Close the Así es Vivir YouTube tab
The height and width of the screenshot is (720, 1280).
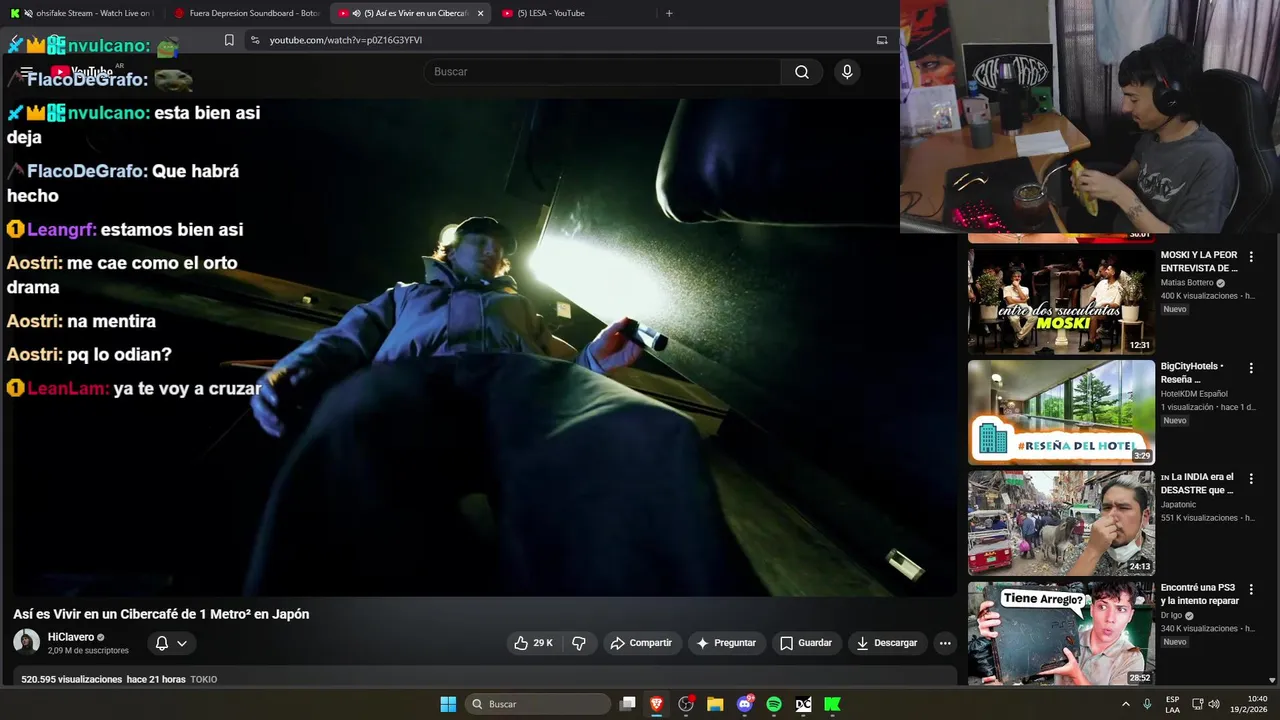[480, 13]
